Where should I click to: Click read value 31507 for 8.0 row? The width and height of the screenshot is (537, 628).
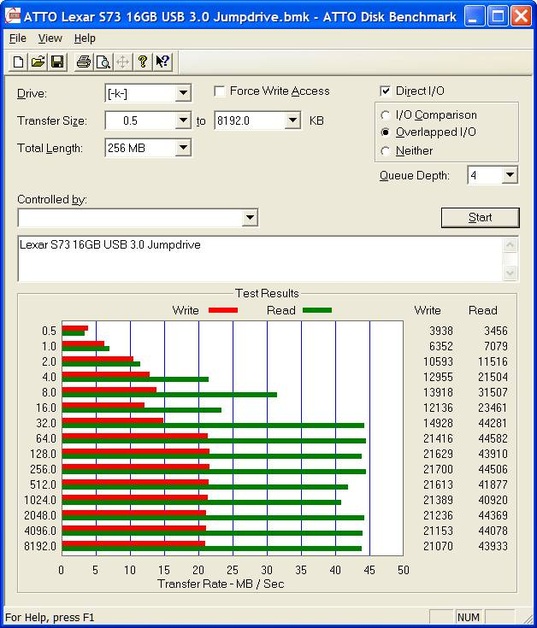[493, 392]
